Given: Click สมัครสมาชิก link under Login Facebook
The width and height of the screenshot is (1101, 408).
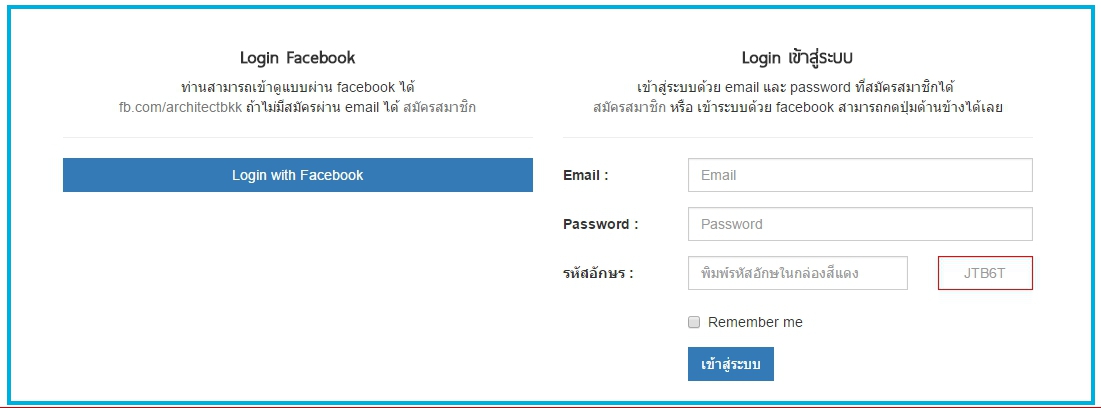Looking at the screenshot, I should click(440, 106).
